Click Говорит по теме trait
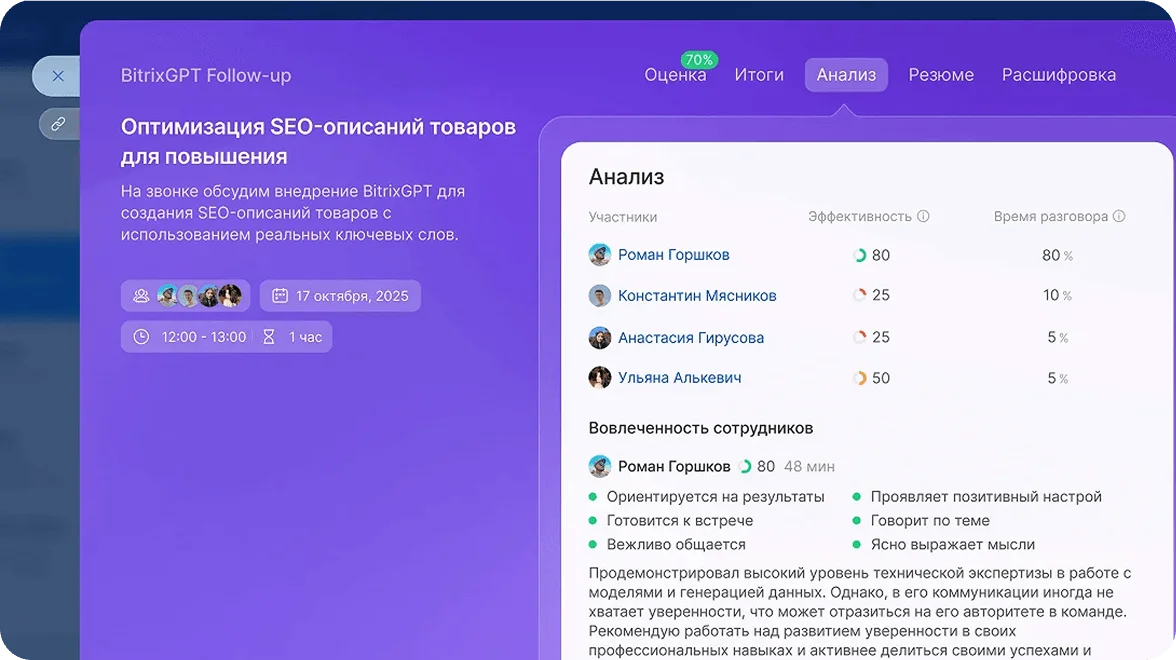The height and width of the screenshot is (660, 1176). 929,520
